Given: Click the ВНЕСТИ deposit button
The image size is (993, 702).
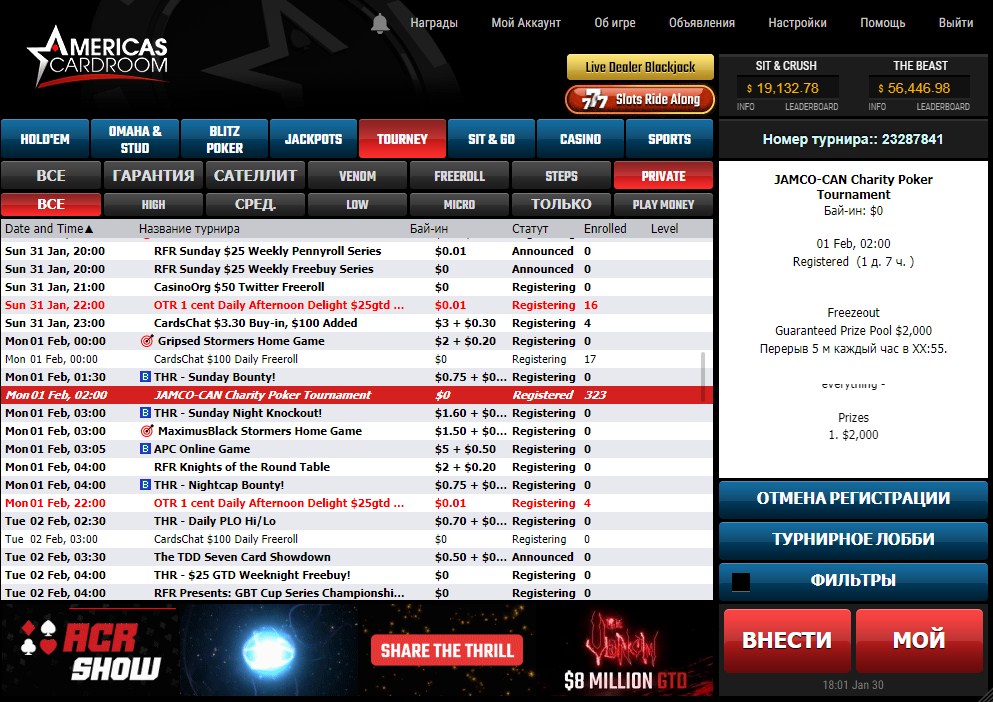Looking at the screenshot, I should coord(787,640).
